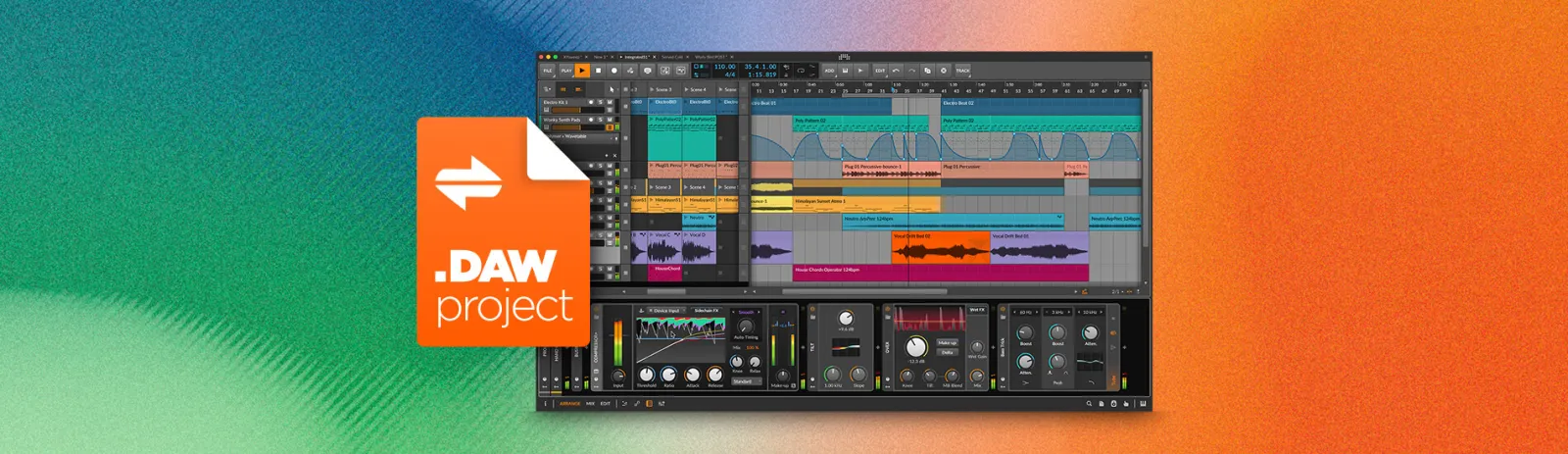
Task: Open the 10 kHz band frequency selector
Action: click(x=1090, y=312)
